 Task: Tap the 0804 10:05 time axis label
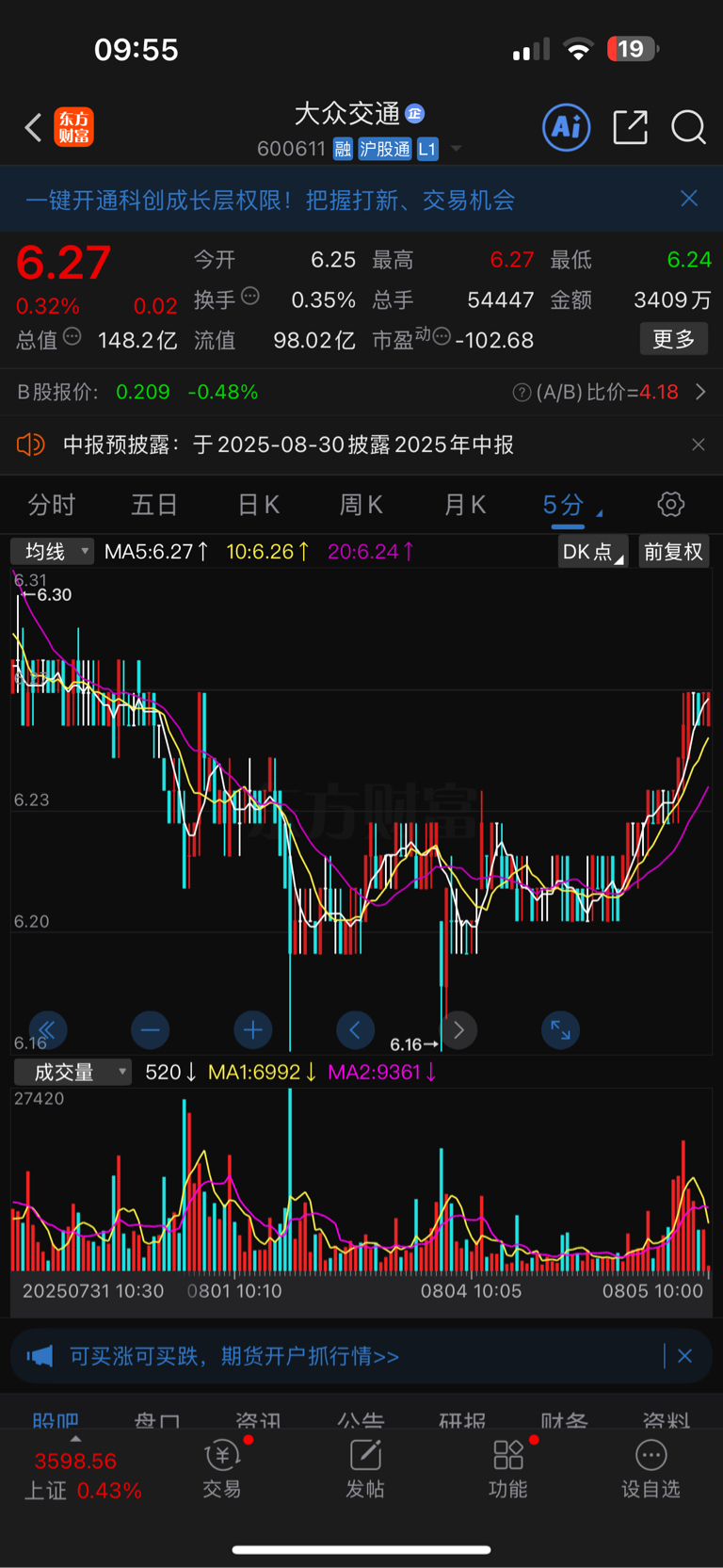pyautogui.click(x=471, y=1291)
